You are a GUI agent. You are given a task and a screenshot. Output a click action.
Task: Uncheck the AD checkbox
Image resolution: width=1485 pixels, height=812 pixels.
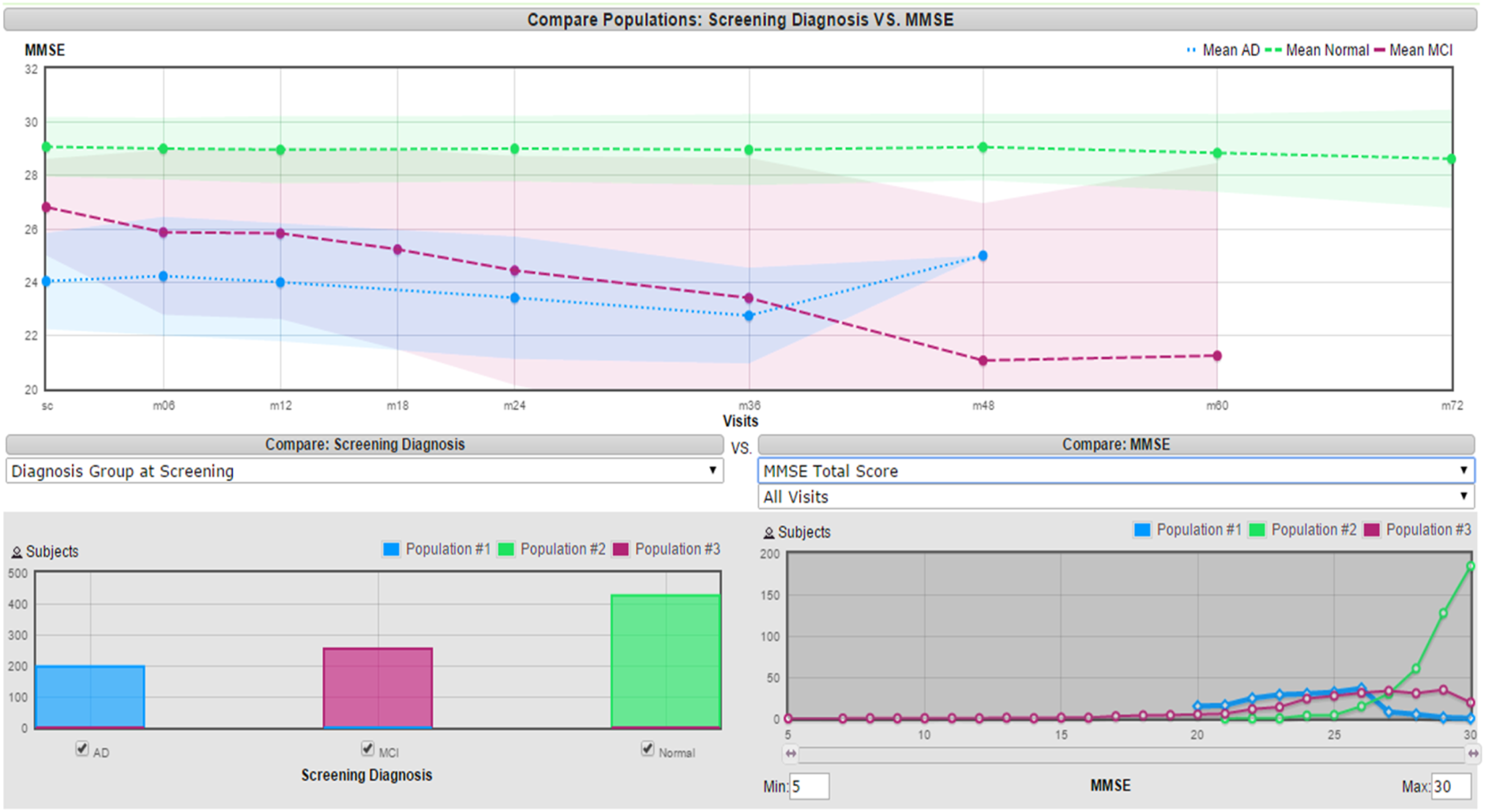tap(82, 749)
